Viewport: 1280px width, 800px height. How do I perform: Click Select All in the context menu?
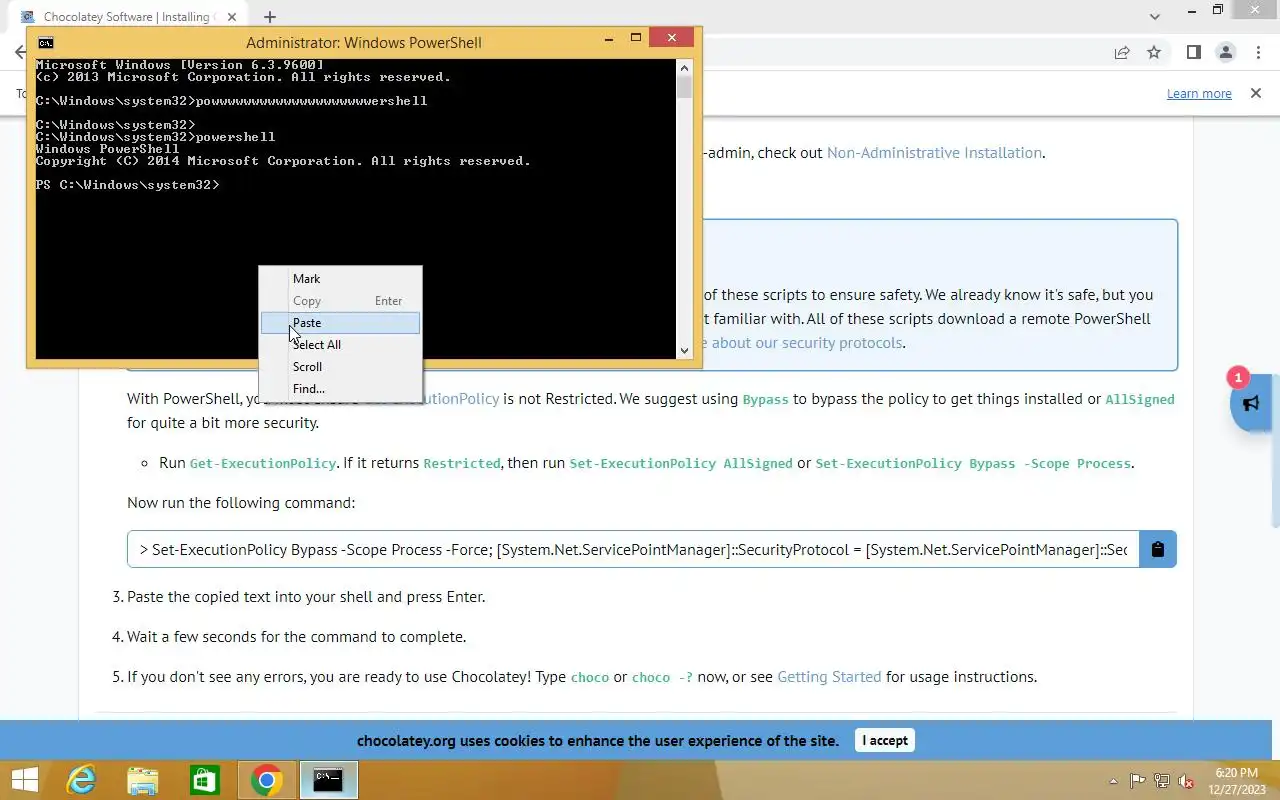click(340, 344)
